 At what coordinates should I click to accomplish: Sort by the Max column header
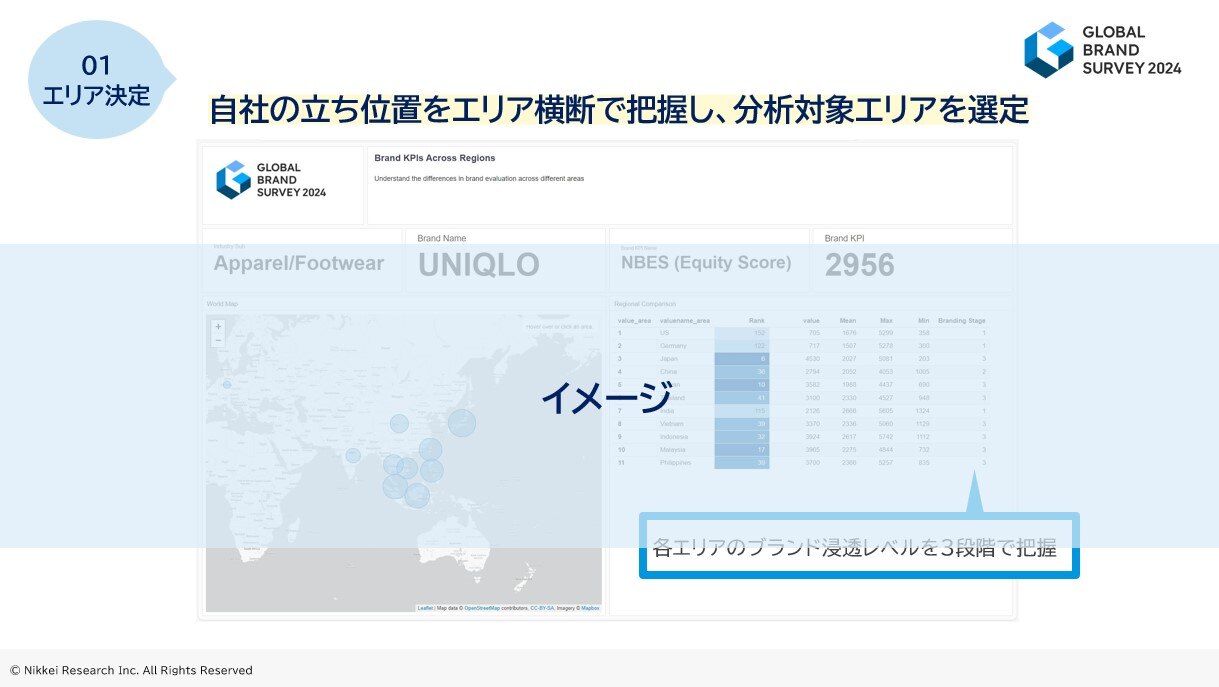coord(886,320)
